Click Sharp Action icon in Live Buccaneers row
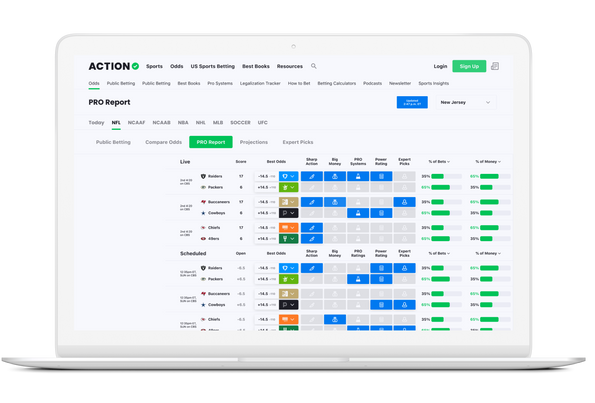The width and height of the screenshot is (595, 403). [x=312, y=202]
